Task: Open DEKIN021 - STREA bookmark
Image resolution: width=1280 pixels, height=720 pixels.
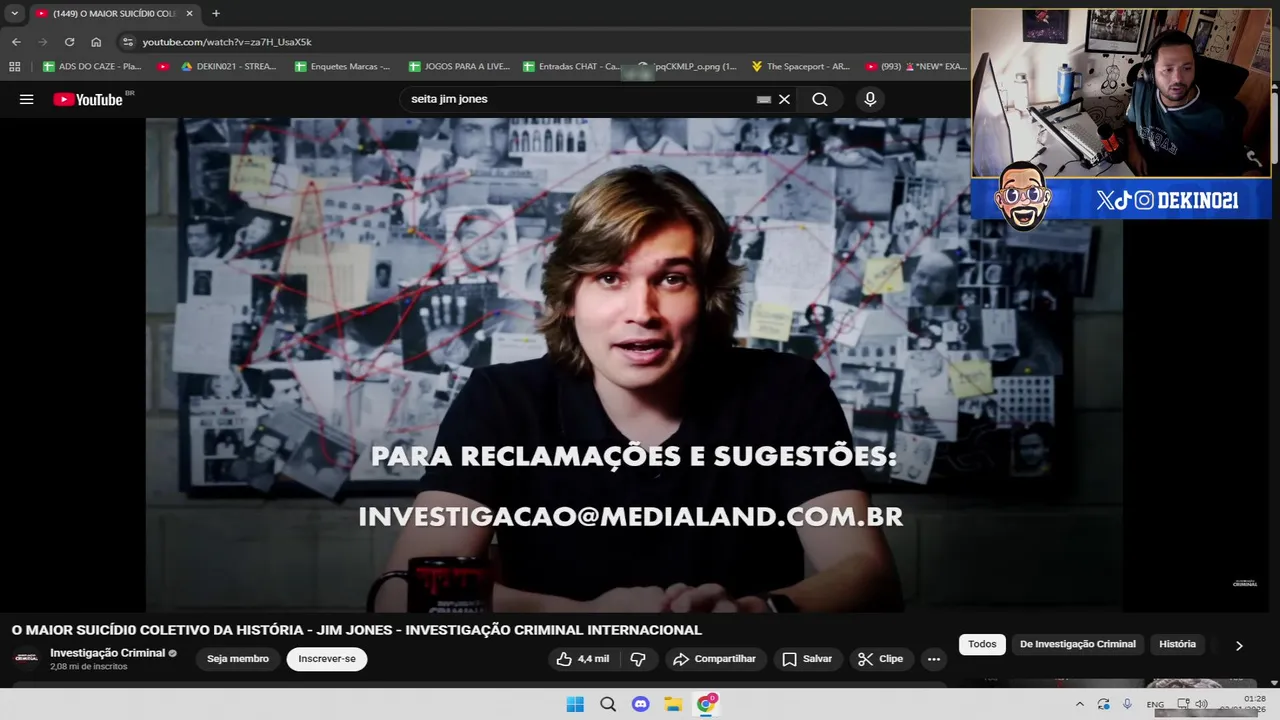Action: tap(228, 66)
